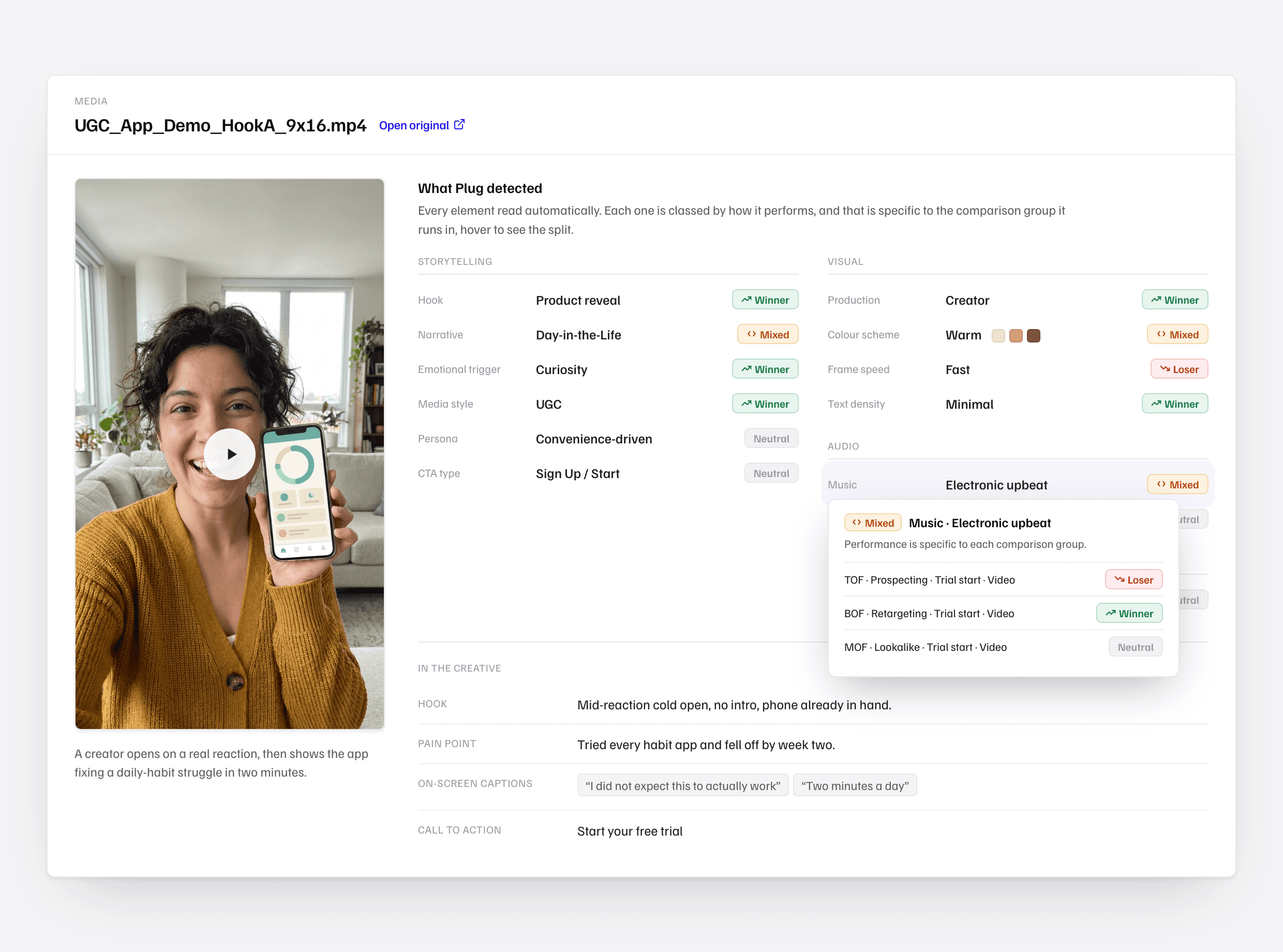Click the Loser badge for TOF Prospecting
1283x952 pixels.
click(x=1134, y=579)
